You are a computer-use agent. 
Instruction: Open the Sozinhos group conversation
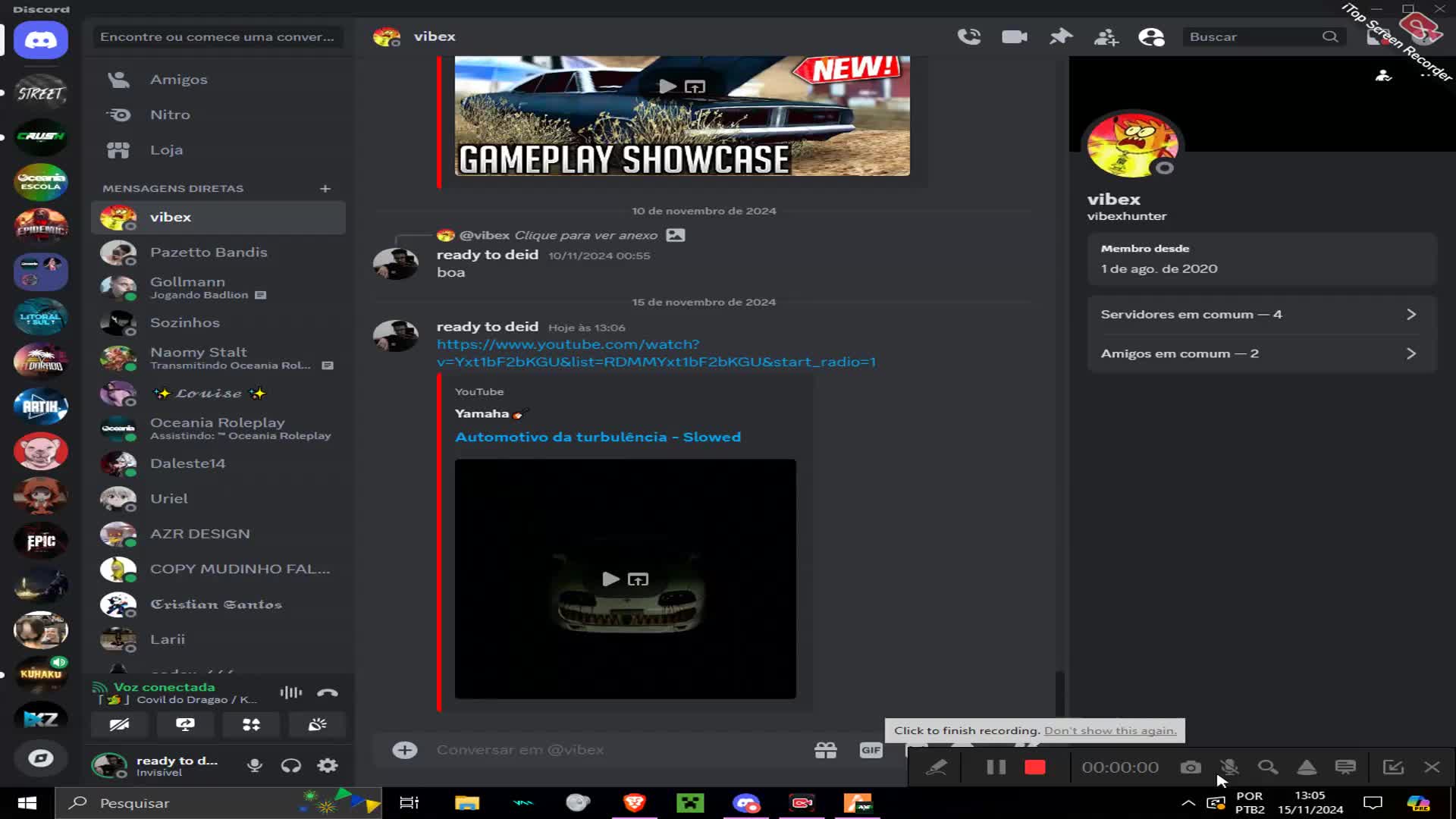[x=218, y=323]
